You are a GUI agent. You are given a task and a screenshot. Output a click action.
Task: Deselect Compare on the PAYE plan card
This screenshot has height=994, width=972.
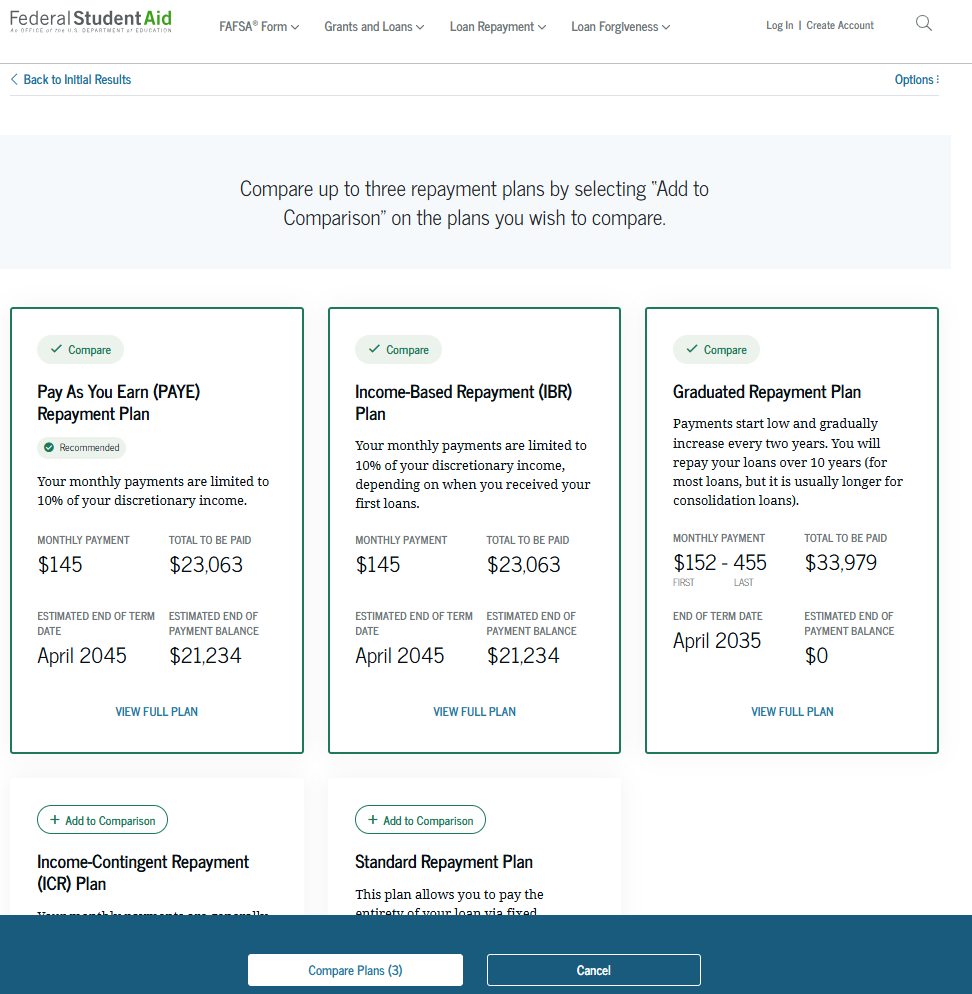pyautogui.click(x=80, y=349)
